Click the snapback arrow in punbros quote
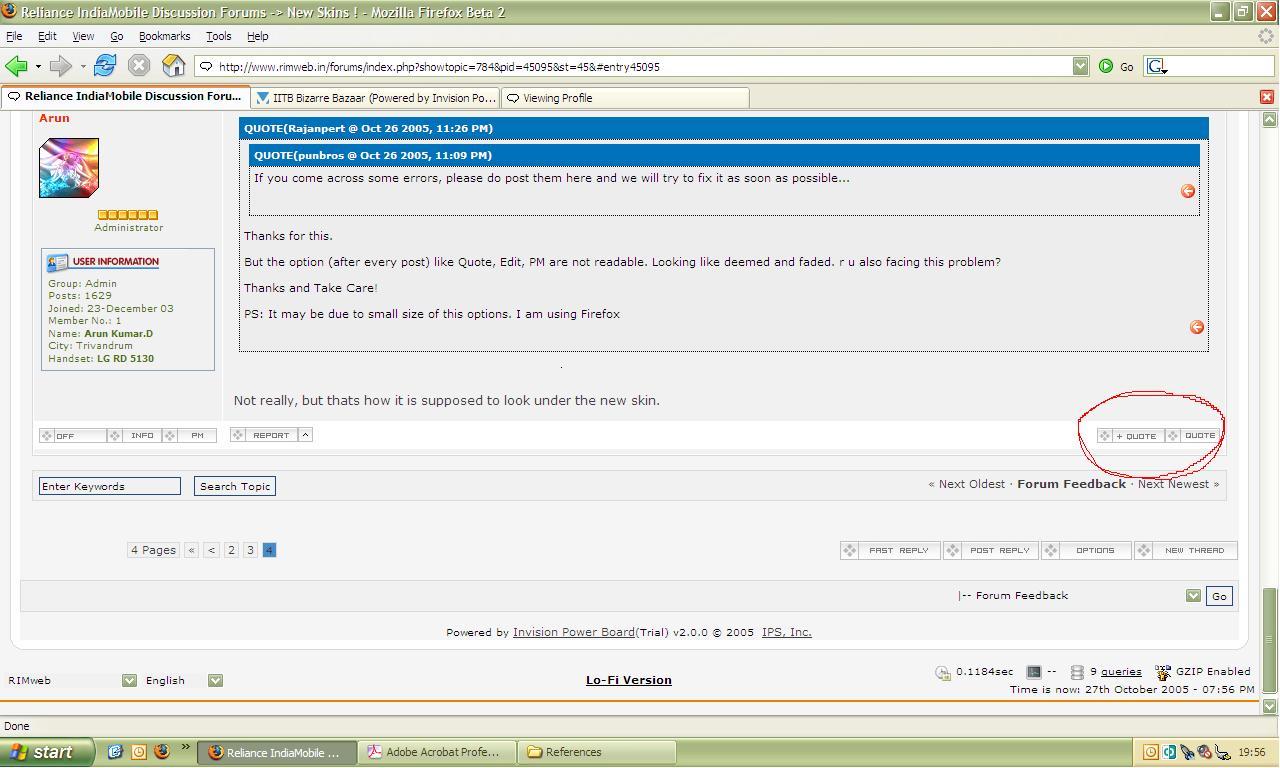 (x=1188, y=191)
